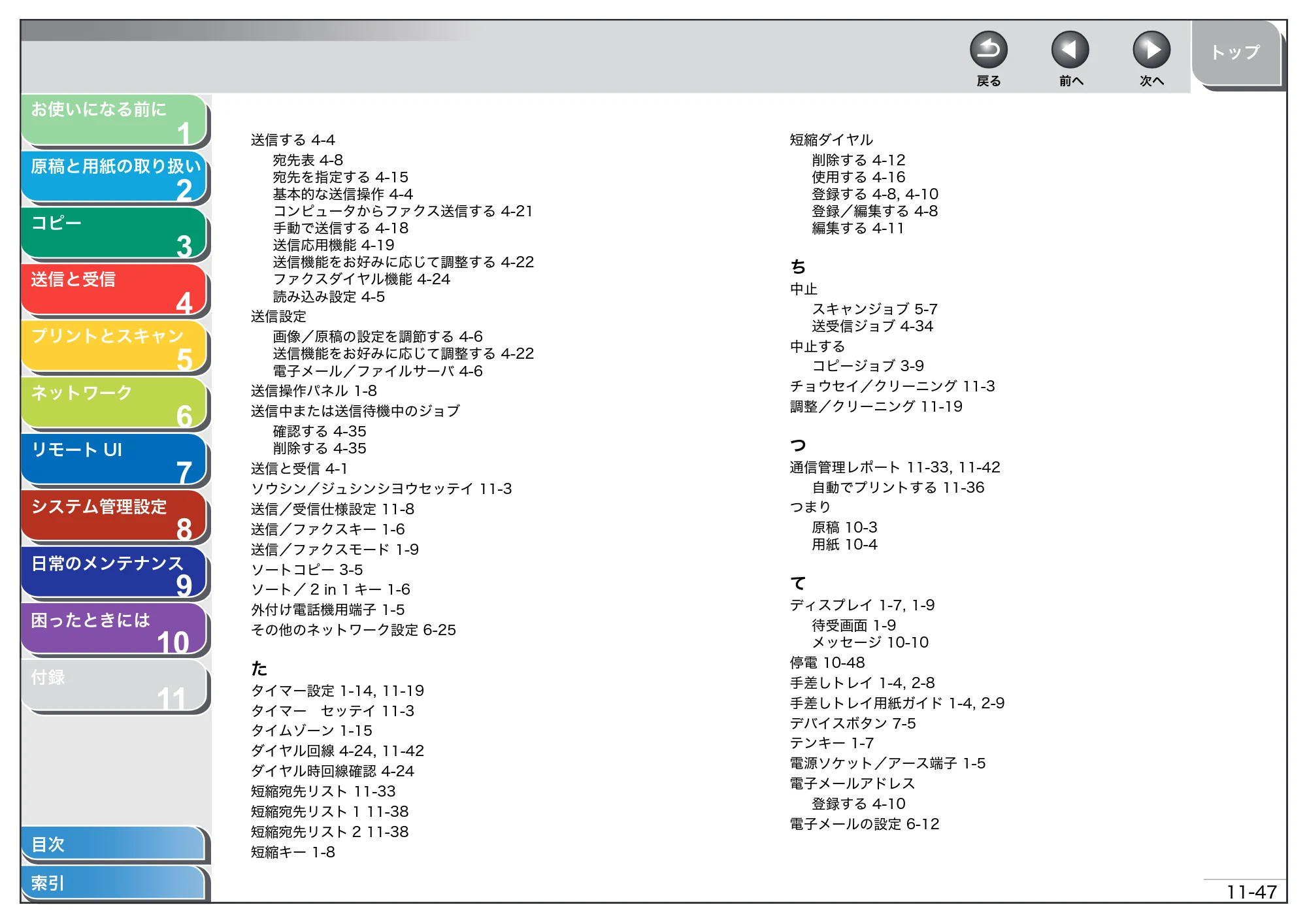The width and height of the screenshot is (1307, 924).
Task: Click the た section heading
Action: click(x=259, y=668)
